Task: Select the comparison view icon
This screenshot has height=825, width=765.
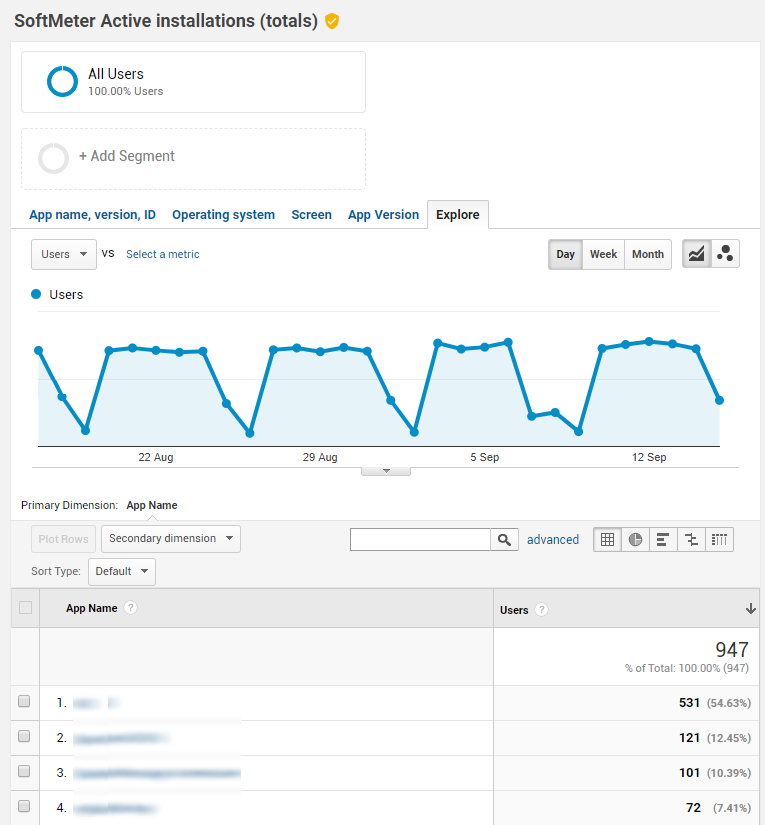Action: [691, 540]
